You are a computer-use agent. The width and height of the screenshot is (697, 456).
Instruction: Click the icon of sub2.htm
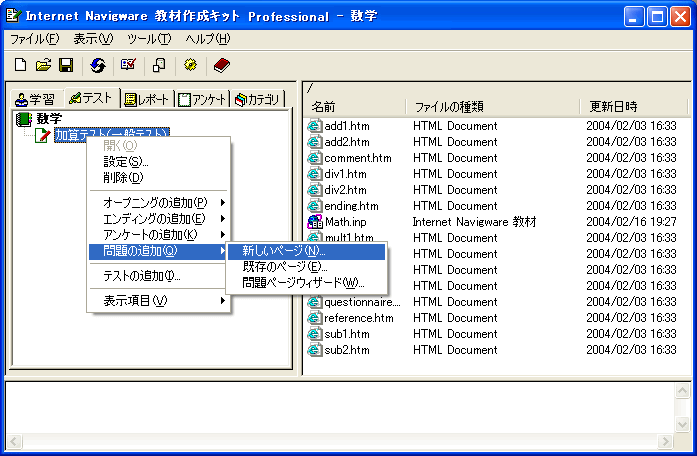315,350
